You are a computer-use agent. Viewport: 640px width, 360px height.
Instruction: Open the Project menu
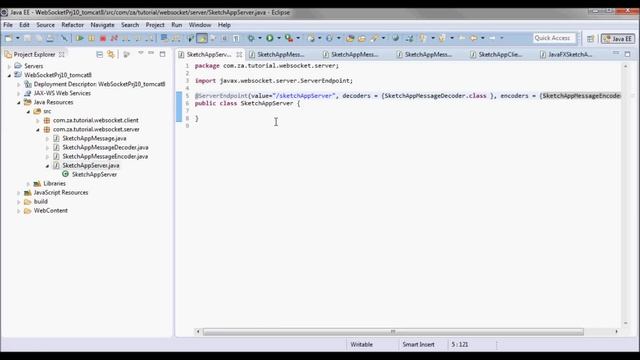(x=155, y=25)
